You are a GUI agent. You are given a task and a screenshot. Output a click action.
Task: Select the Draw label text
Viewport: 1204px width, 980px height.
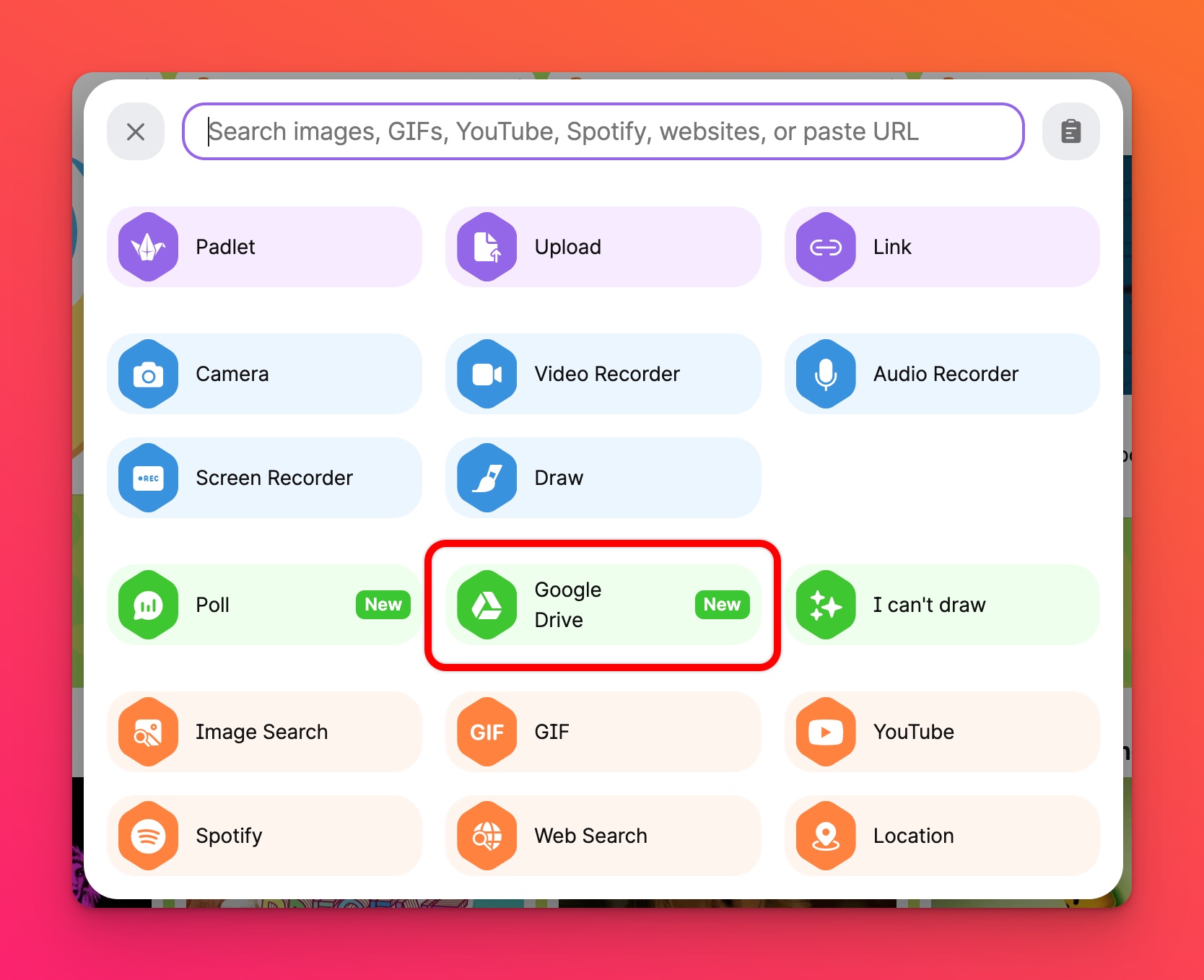(559, 478)
